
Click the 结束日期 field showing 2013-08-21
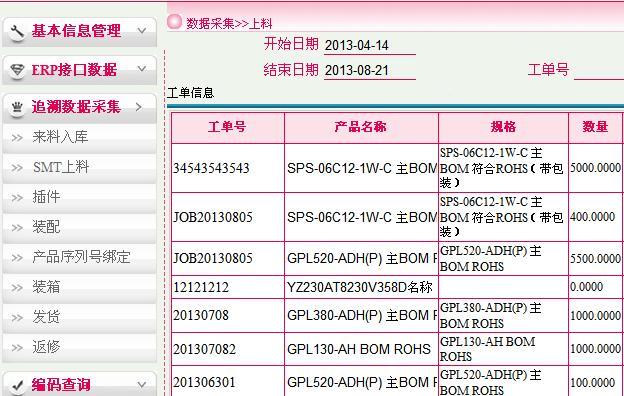(370, 71)
